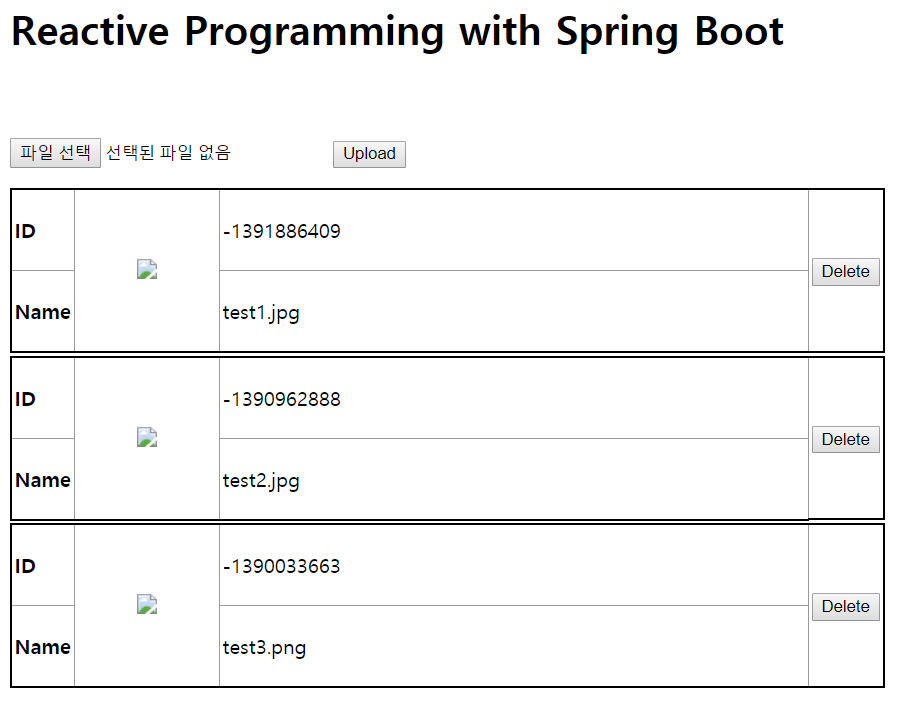Screen dimensions: 916x717
Task: Click the broken image icon for test3.png
Action: (147, 605)
